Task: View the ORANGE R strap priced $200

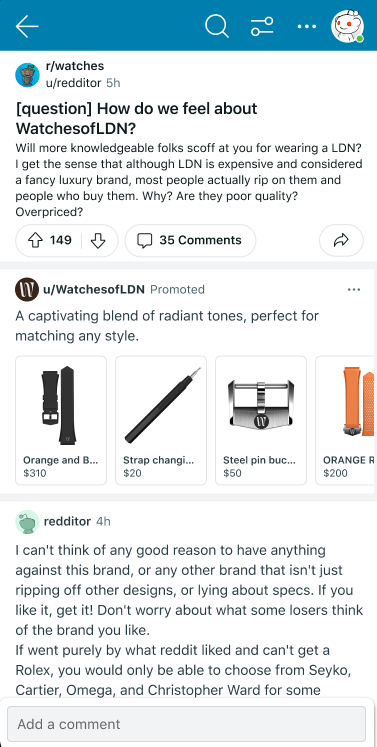Action: coord(345,420)
